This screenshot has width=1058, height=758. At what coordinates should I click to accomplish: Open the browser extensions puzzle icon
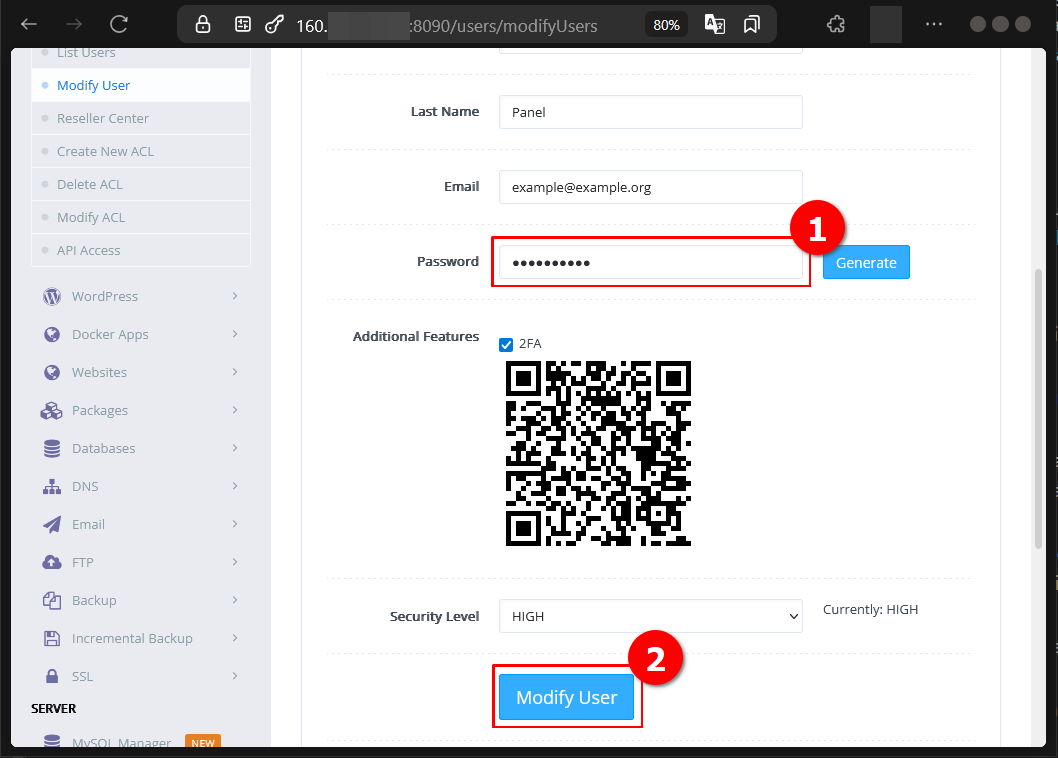coord(835,25)
